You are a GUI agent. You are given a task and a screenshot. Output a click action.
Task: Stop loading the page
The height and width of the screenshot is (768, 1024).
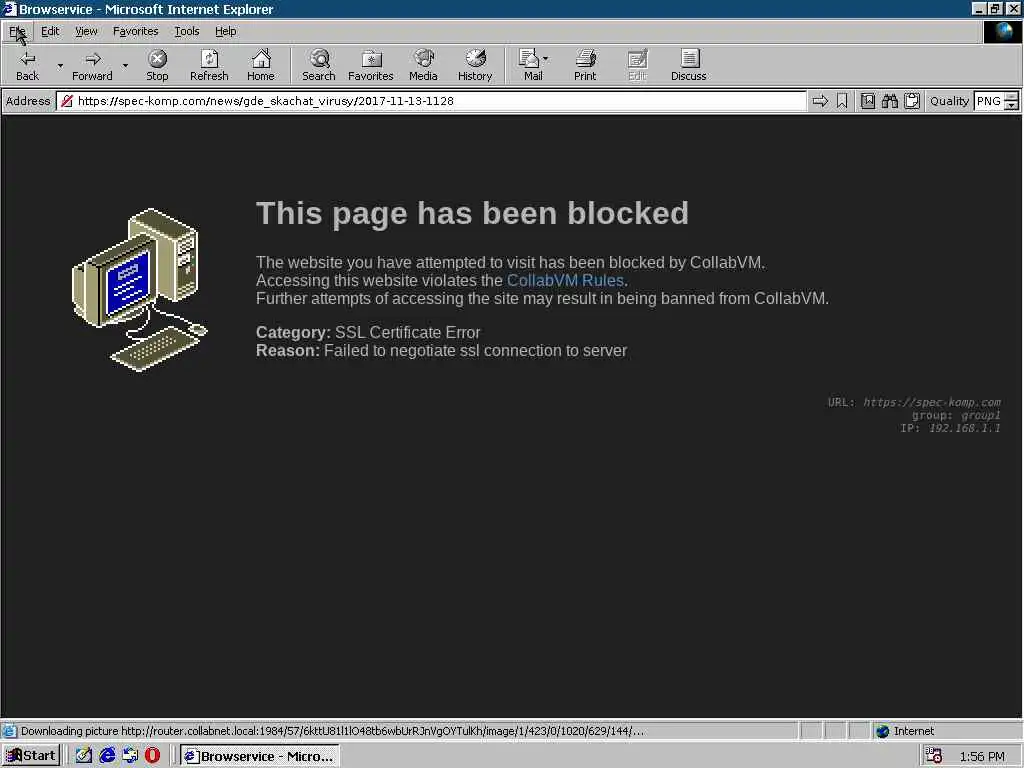pyautogui.click(x=157, y=65)
